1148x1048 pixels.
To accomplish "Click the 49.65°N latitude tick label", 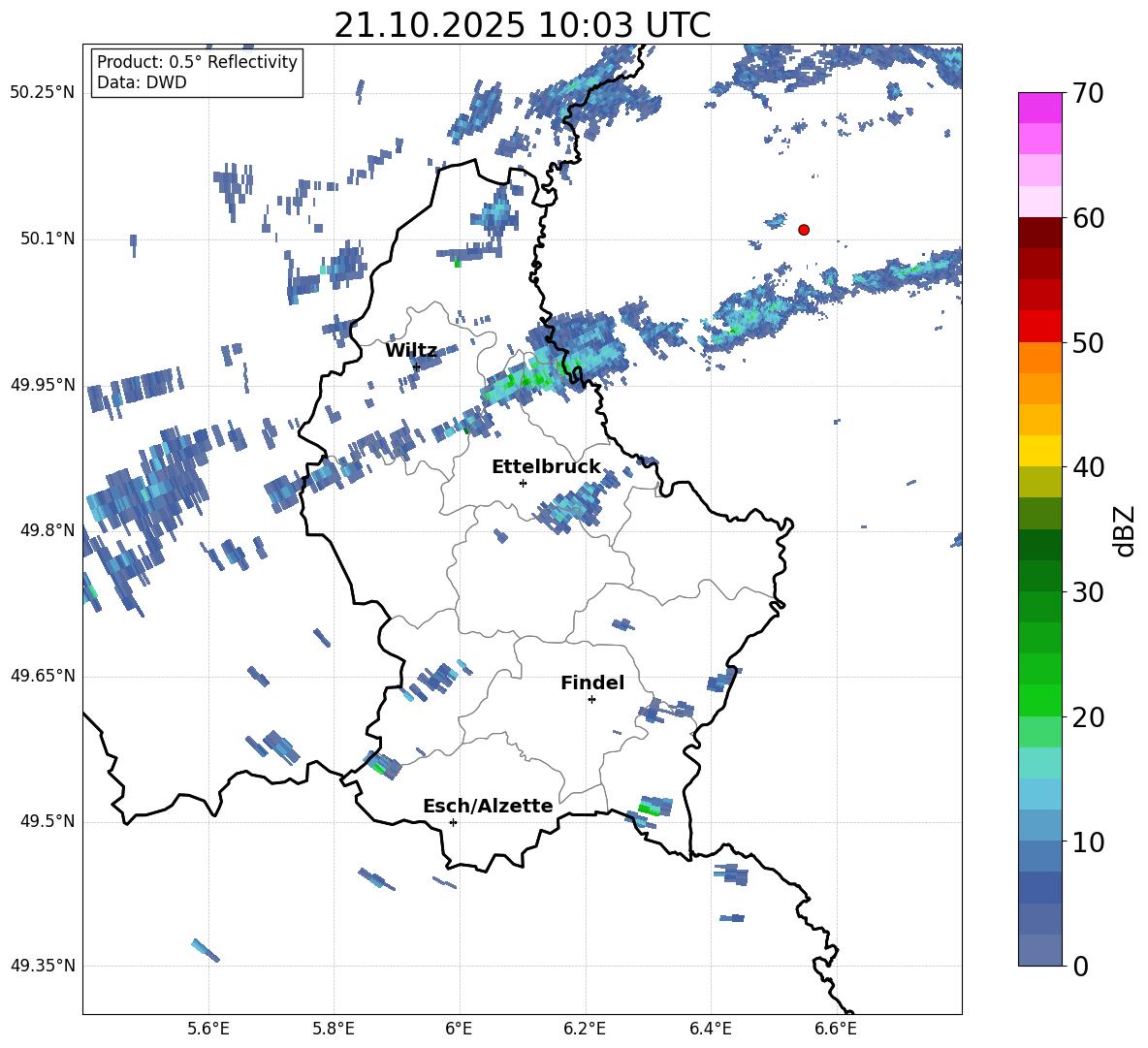I will point(43,676).
